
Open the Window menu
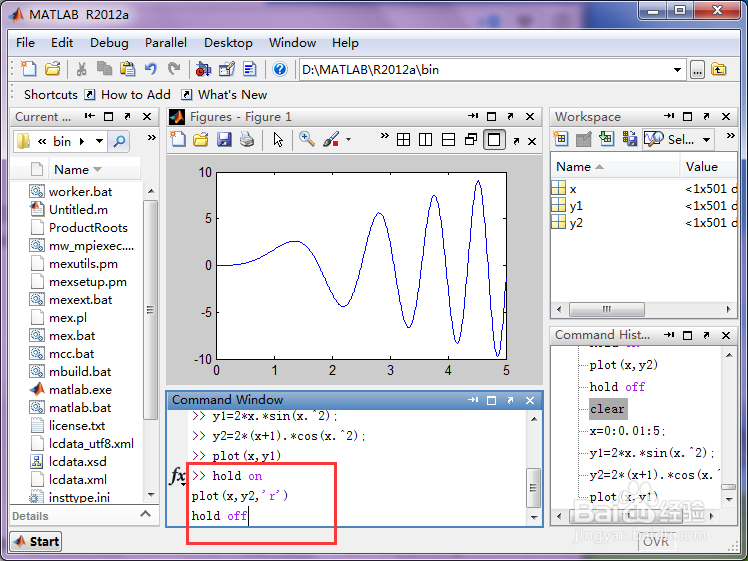[x=292, y=43]
